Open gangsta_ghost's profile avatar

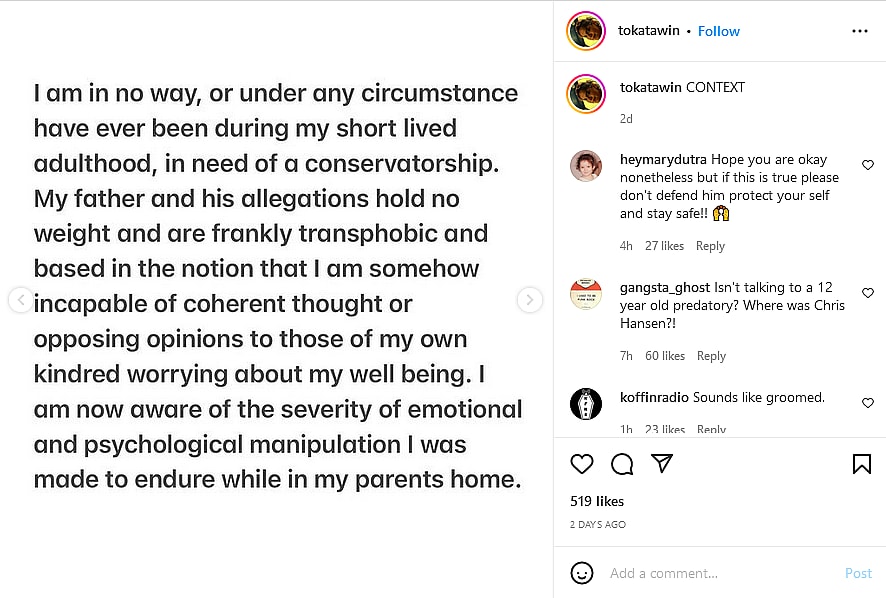[x=586, y=294]
